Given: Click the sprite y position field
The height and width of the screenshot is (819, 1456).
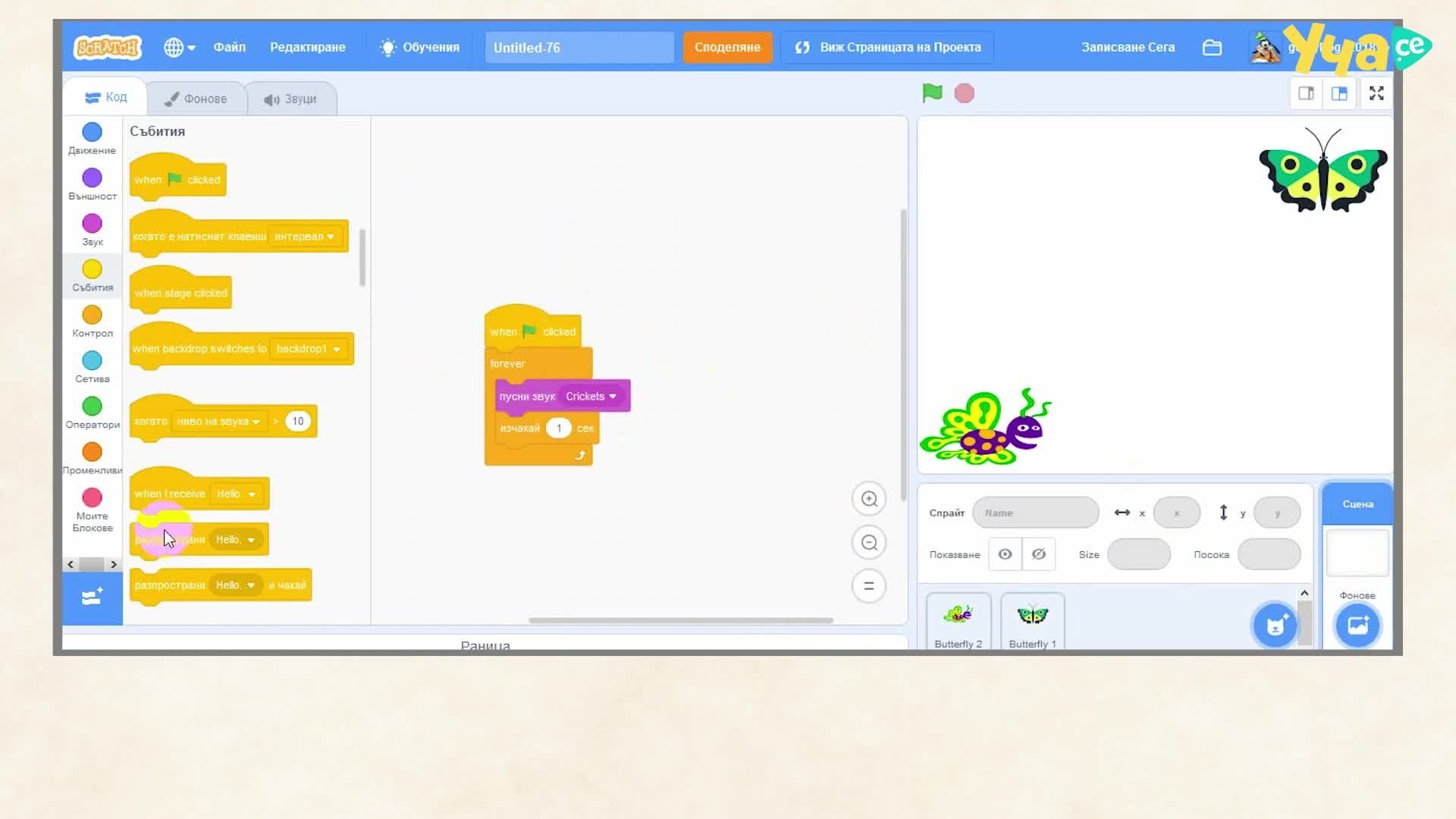Looking at the screenshot, I should pos(1277,513).
